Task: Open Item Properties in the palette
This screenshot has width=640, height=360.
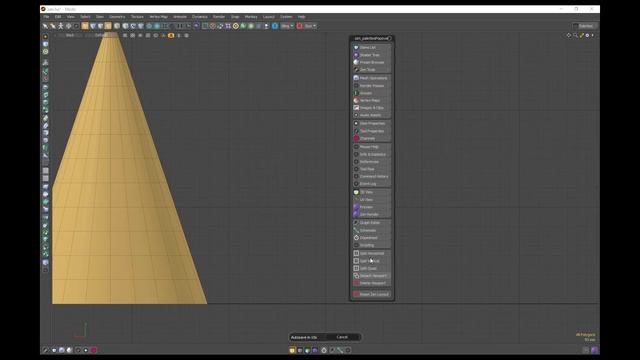Action: tap(371, 123)
